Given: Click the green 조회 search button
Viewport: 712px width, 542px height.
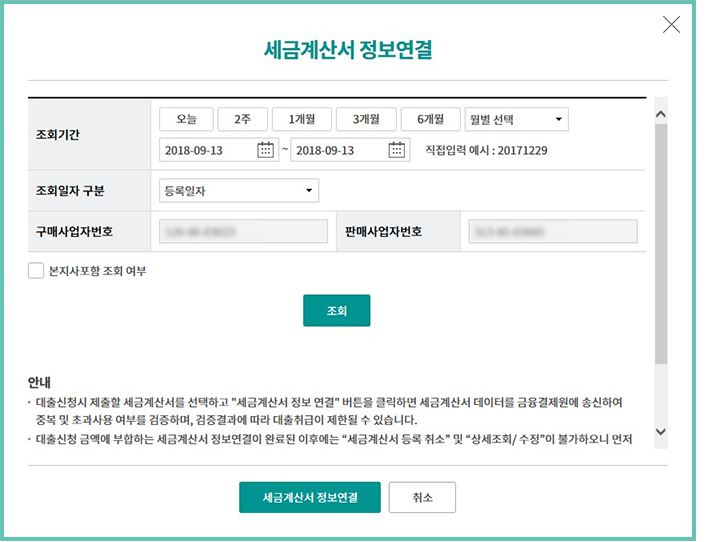Looking at the screenshot, I should (336, 311).
